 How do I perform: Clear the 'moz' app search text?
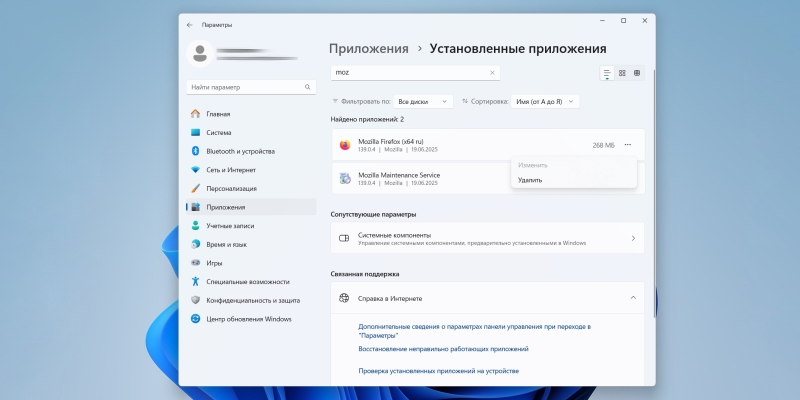pyautogui.click(x=492, y=73)
